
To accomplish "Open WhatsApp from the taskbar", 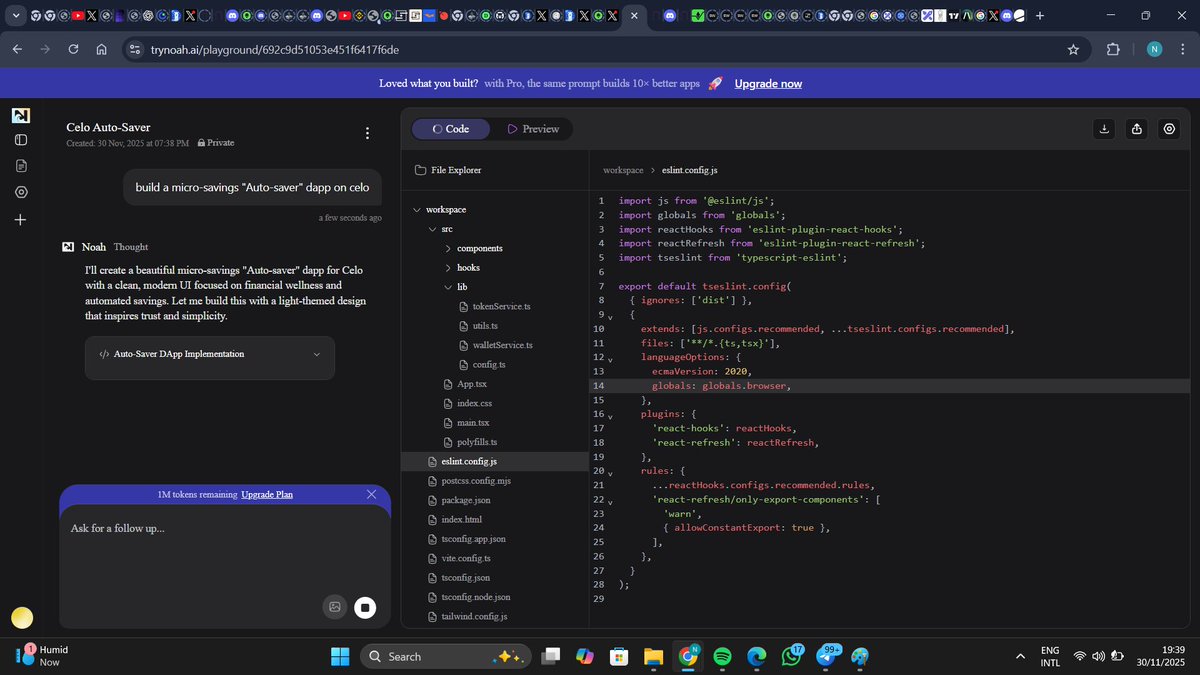I will pos(790,656).
